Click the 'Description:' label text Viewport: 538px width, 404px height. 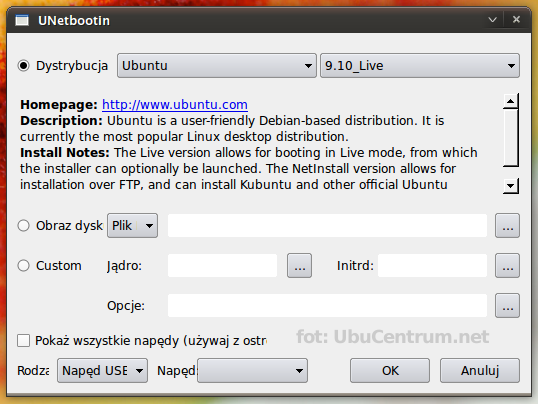click(x=61, y=121)
